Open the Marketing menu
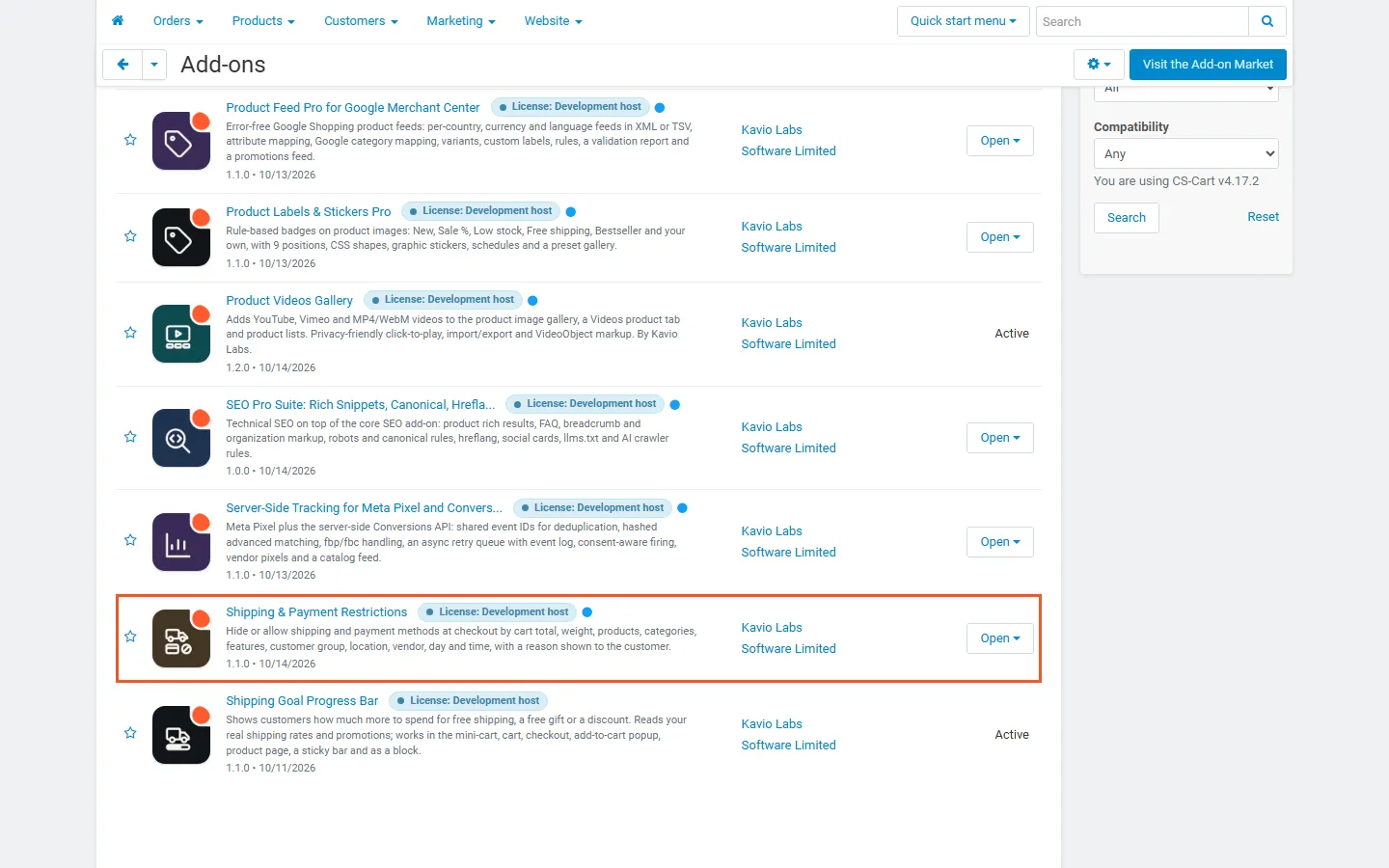 point(461,21)
